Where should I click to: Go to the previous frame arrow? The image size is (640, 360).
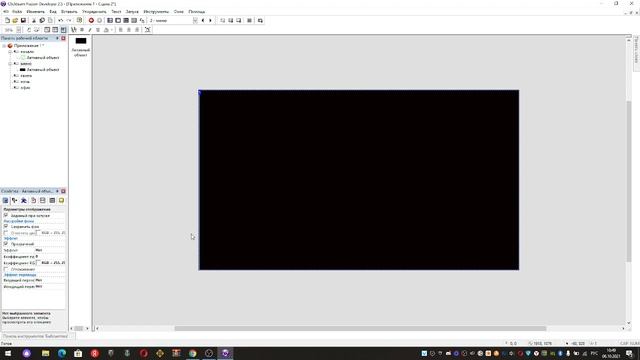pos(203,20)
